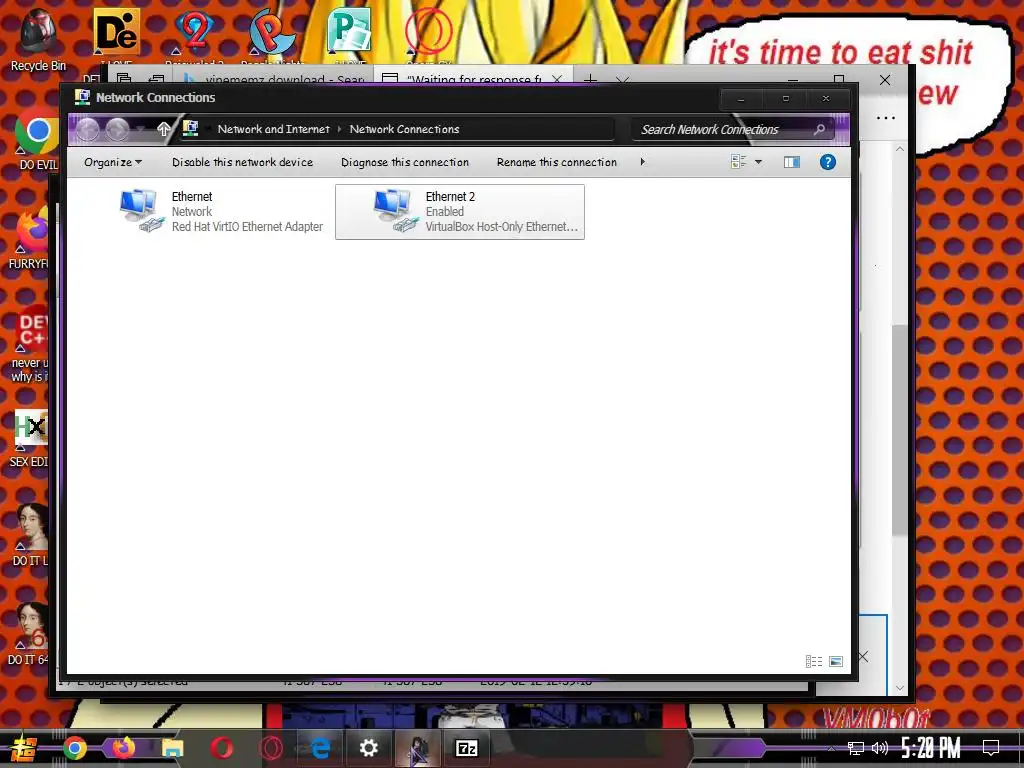
Task: Open the Publisher desktop icon
Action: point(349,31)
